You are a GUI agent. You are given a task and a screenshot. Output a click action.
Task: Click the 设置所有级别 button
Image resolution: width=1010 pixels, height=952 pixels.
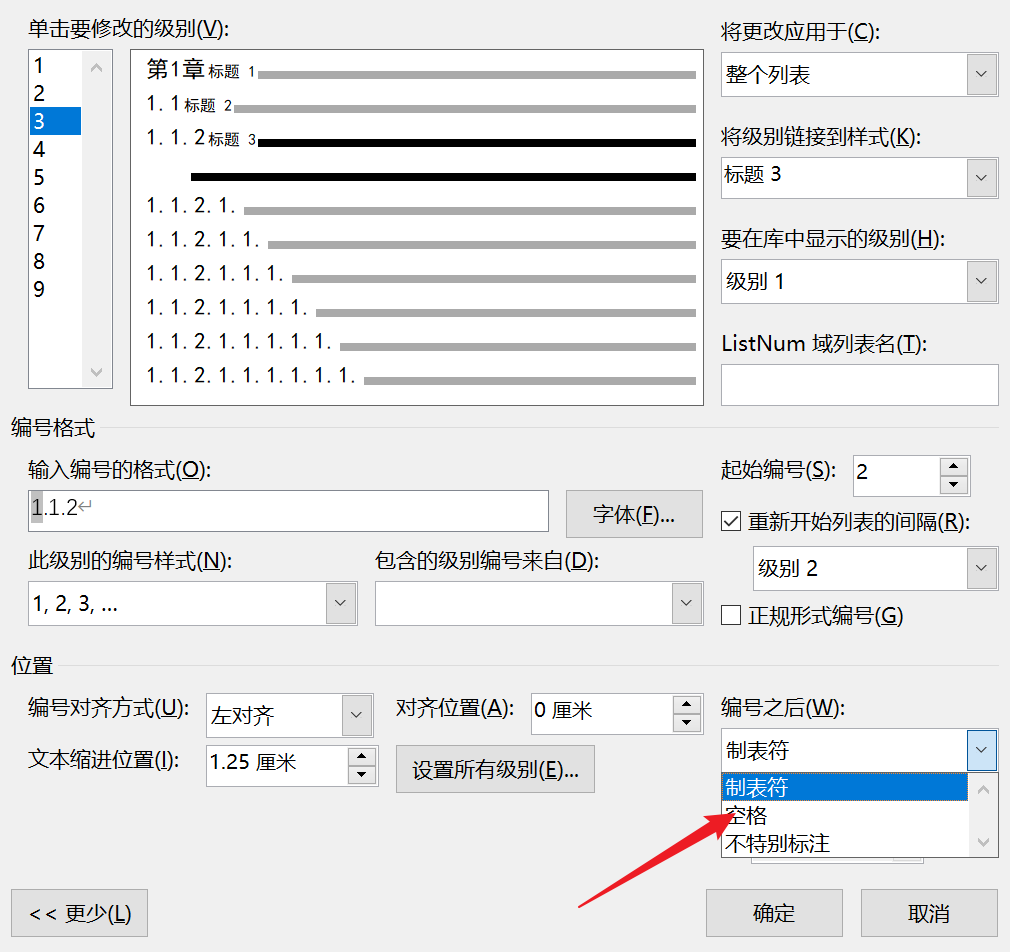click(x=495, y=769)
